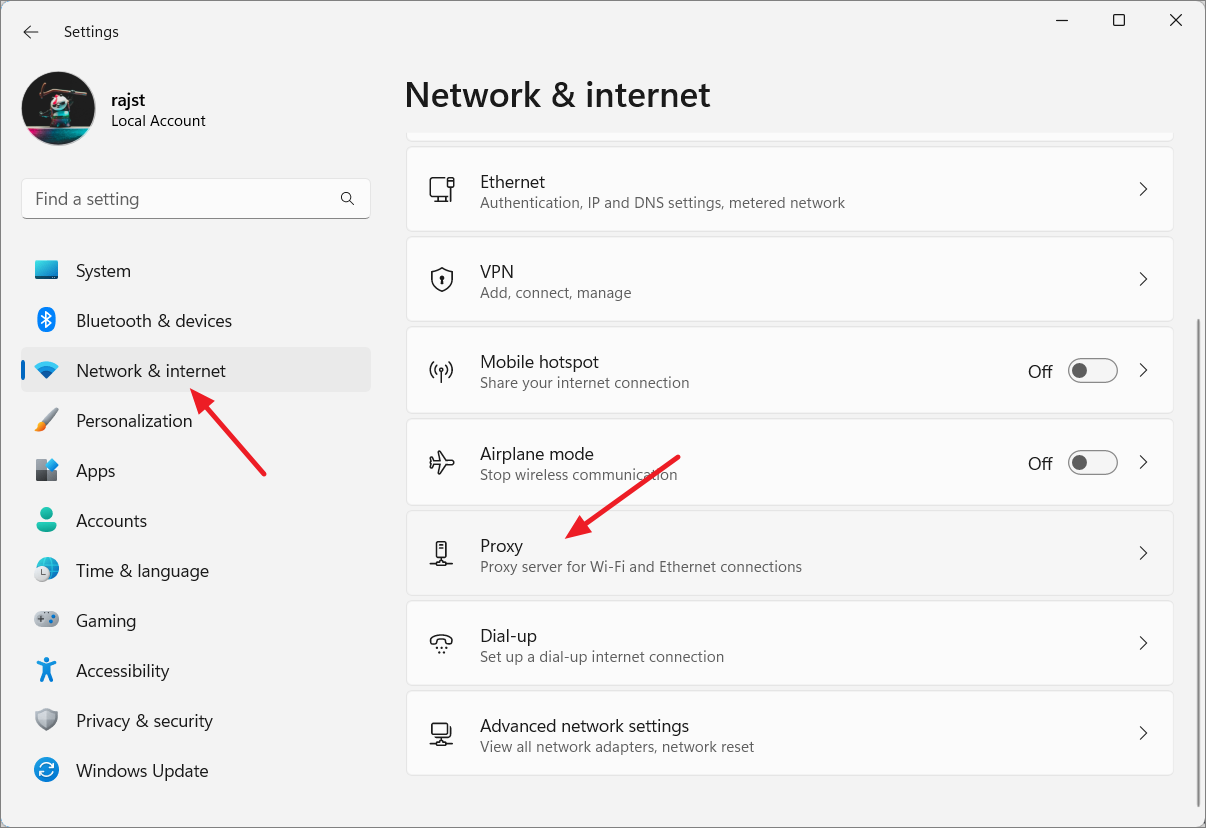Open the Mobile hotspot title

pos(539,362)
